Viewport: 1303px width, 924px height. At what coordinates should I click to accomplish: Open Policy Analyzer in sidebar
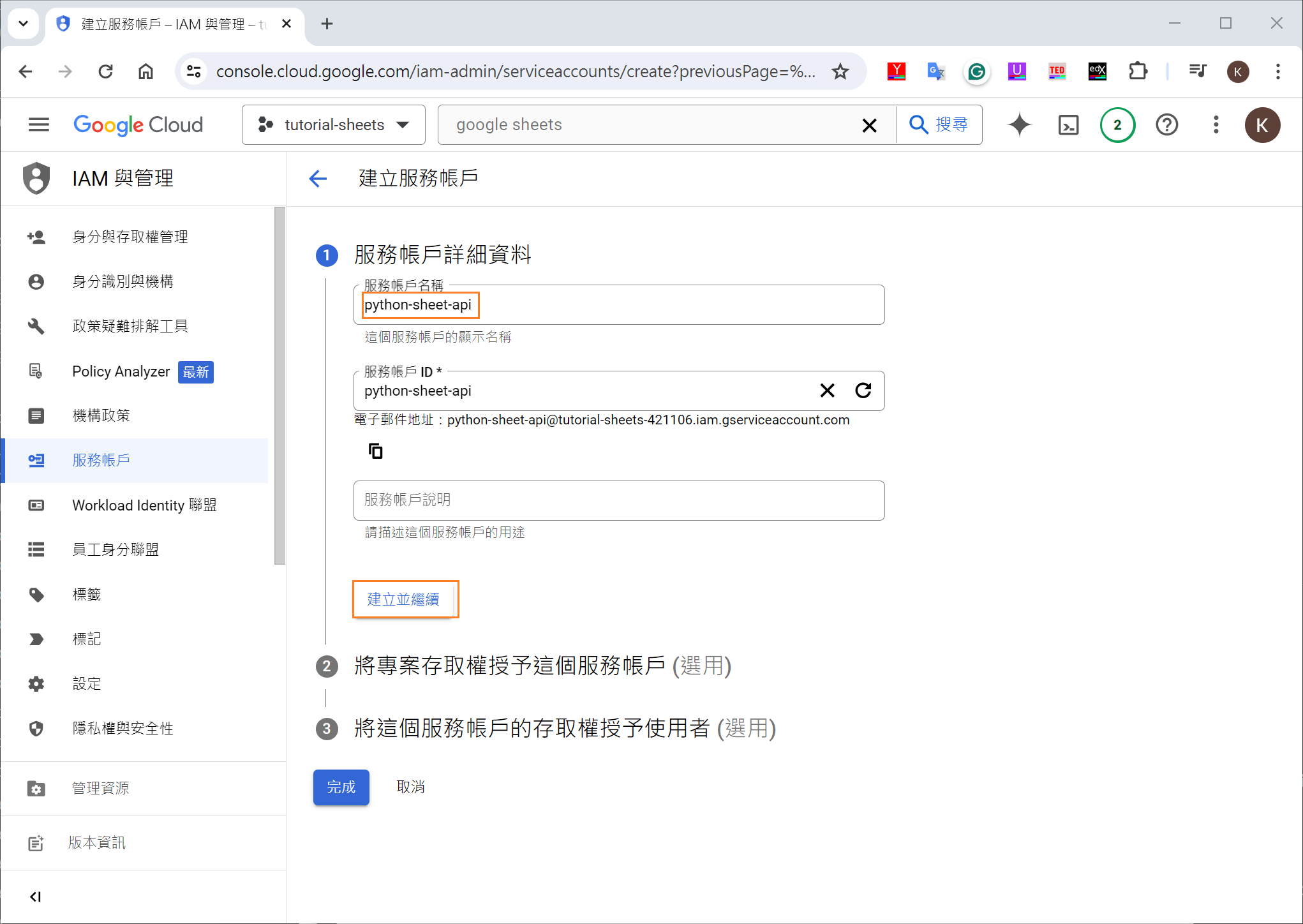pyautogui.click(x=121, y=371)
